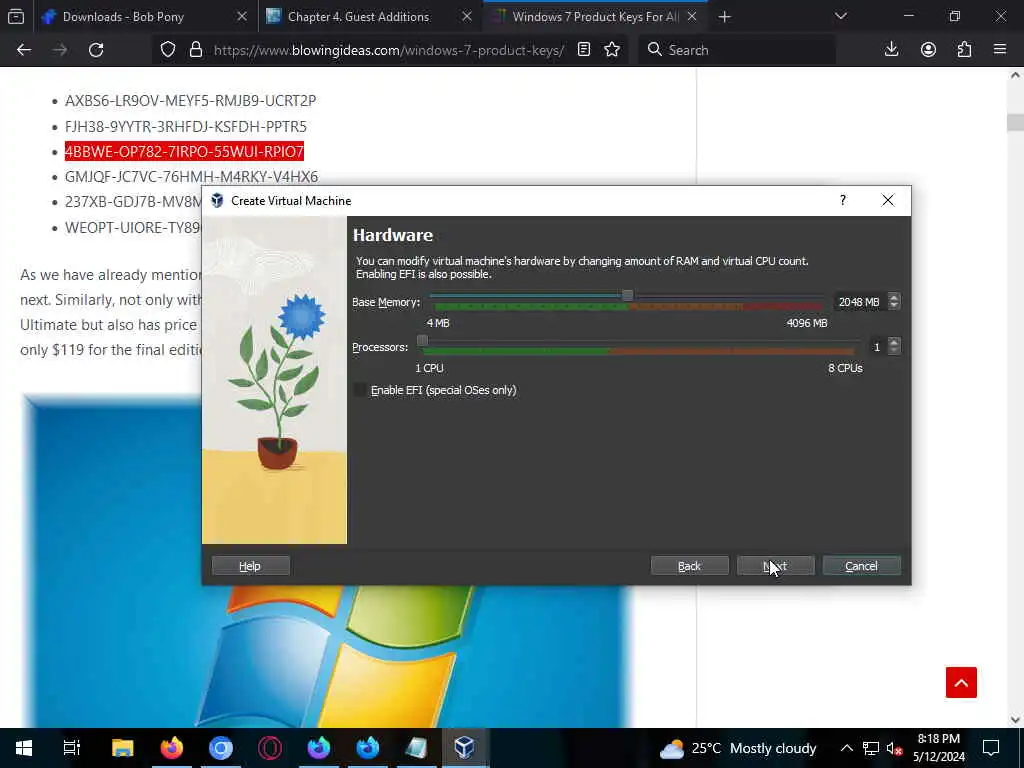
Task: Click the site padlock icon
Action: (x=195, y=50)
